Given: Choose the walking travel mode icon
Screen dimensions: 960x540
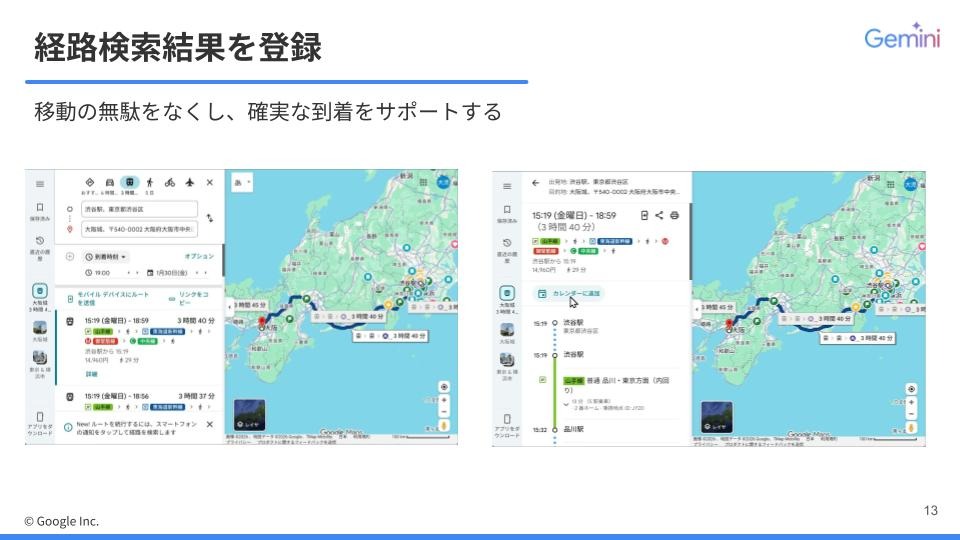Looking at the screenshot, I should [150, 182].
